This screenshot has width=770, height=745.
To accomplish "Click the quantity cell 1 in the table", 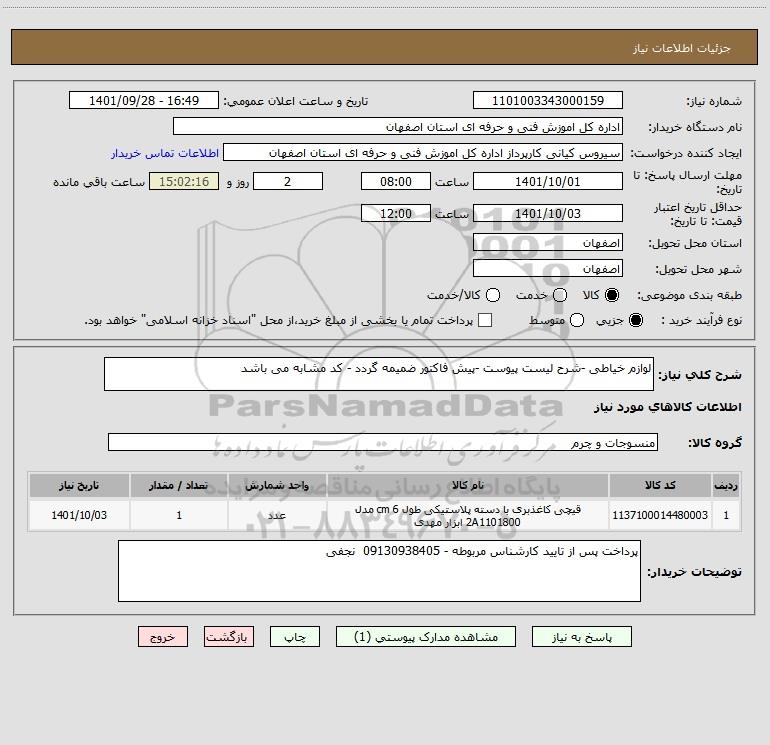I will [179, 515].
